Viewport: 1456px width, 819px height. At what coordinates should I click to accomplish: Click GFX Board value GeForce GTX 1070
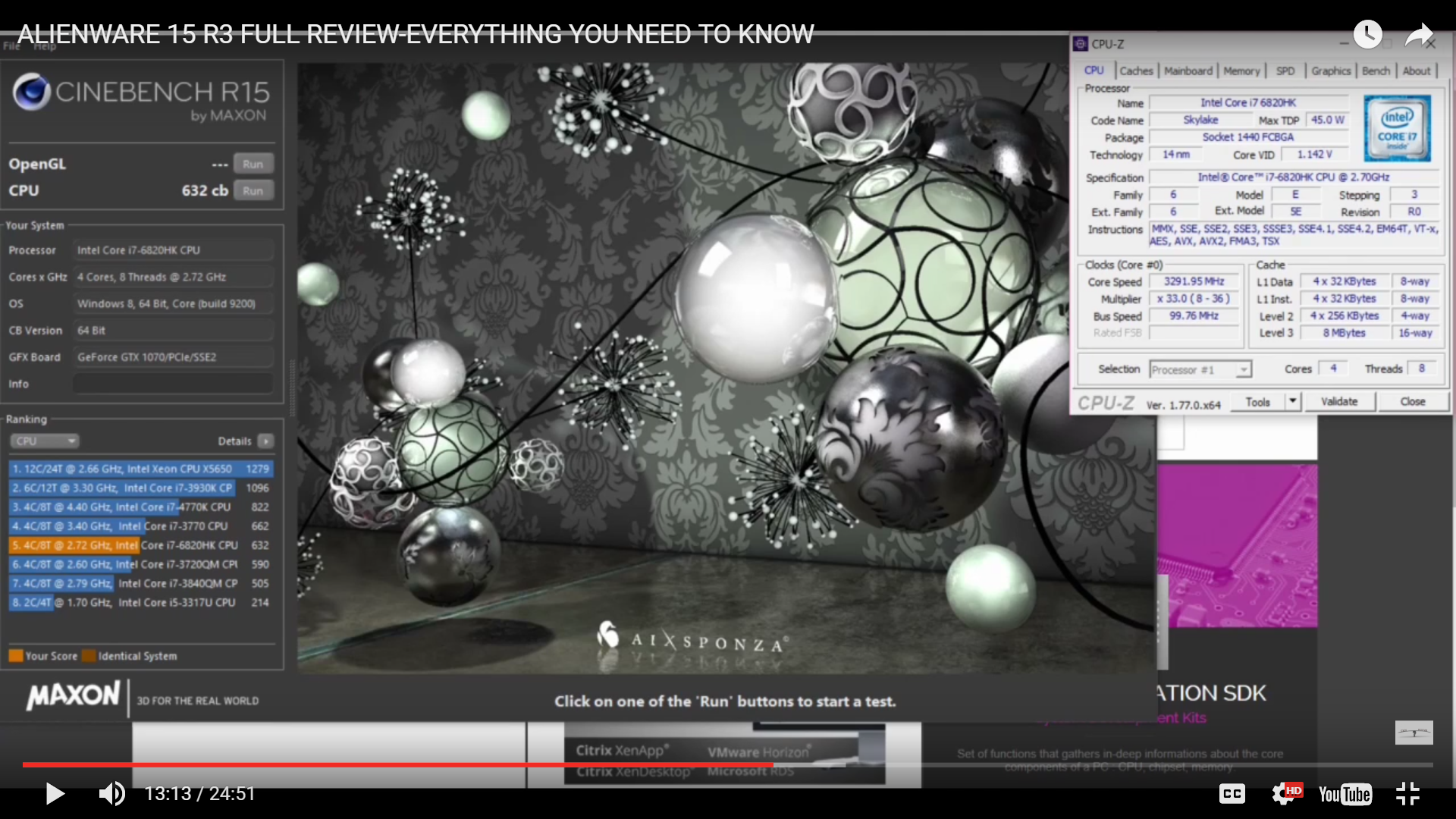click(173, 357)
